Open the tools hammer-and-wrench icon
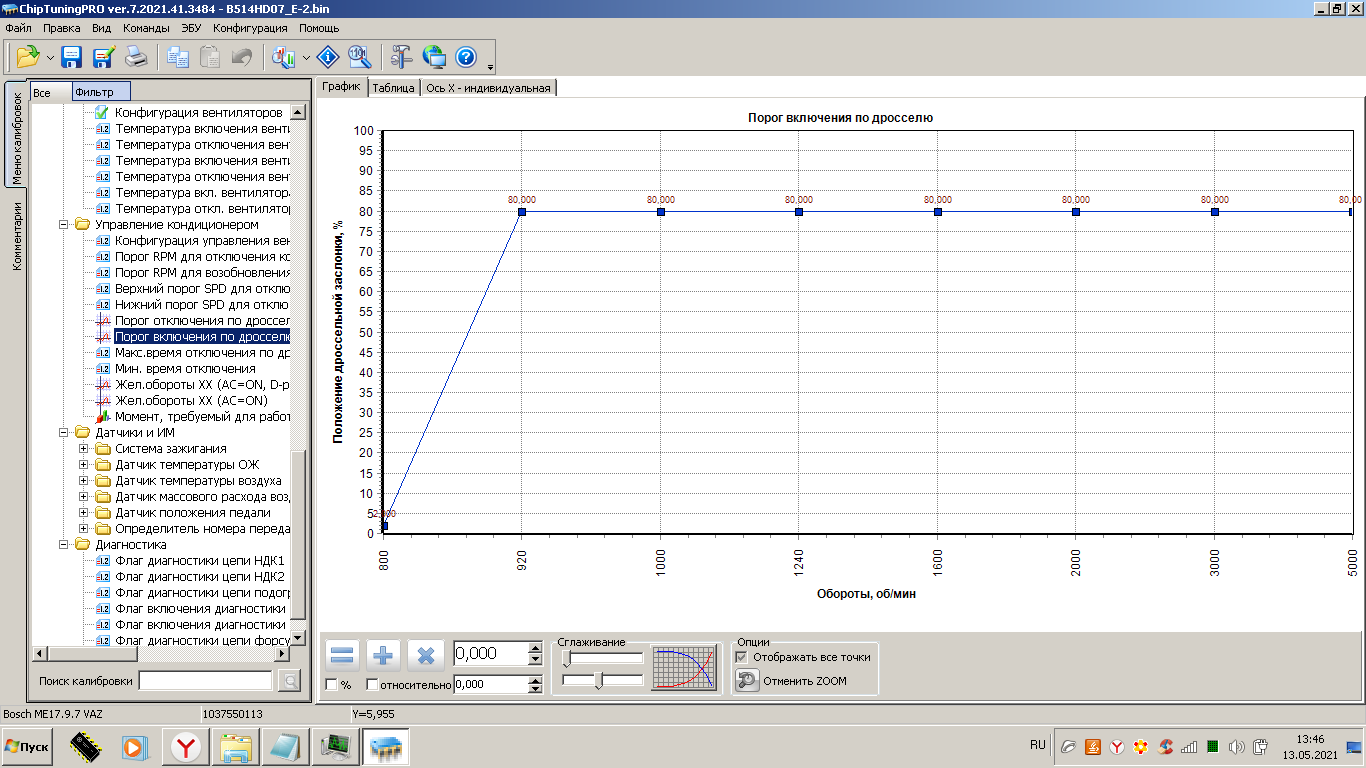This screenshot has width=1366, height=768. click(x=401, y=57)
